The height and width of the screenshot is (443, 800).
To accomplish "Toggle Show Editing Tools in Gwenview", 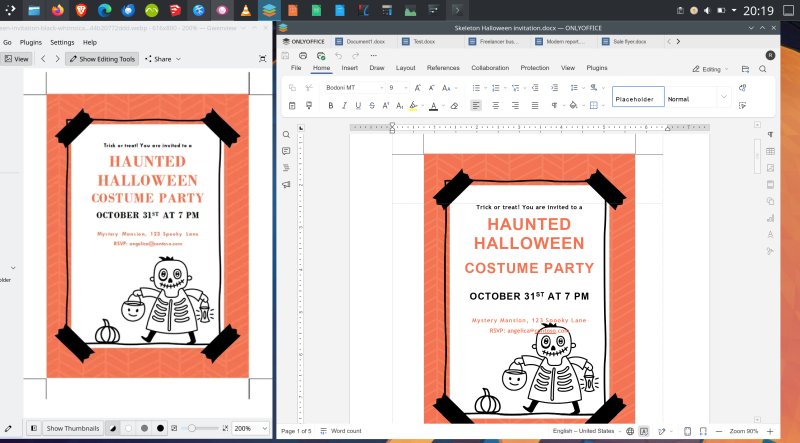I will point(102,59).
